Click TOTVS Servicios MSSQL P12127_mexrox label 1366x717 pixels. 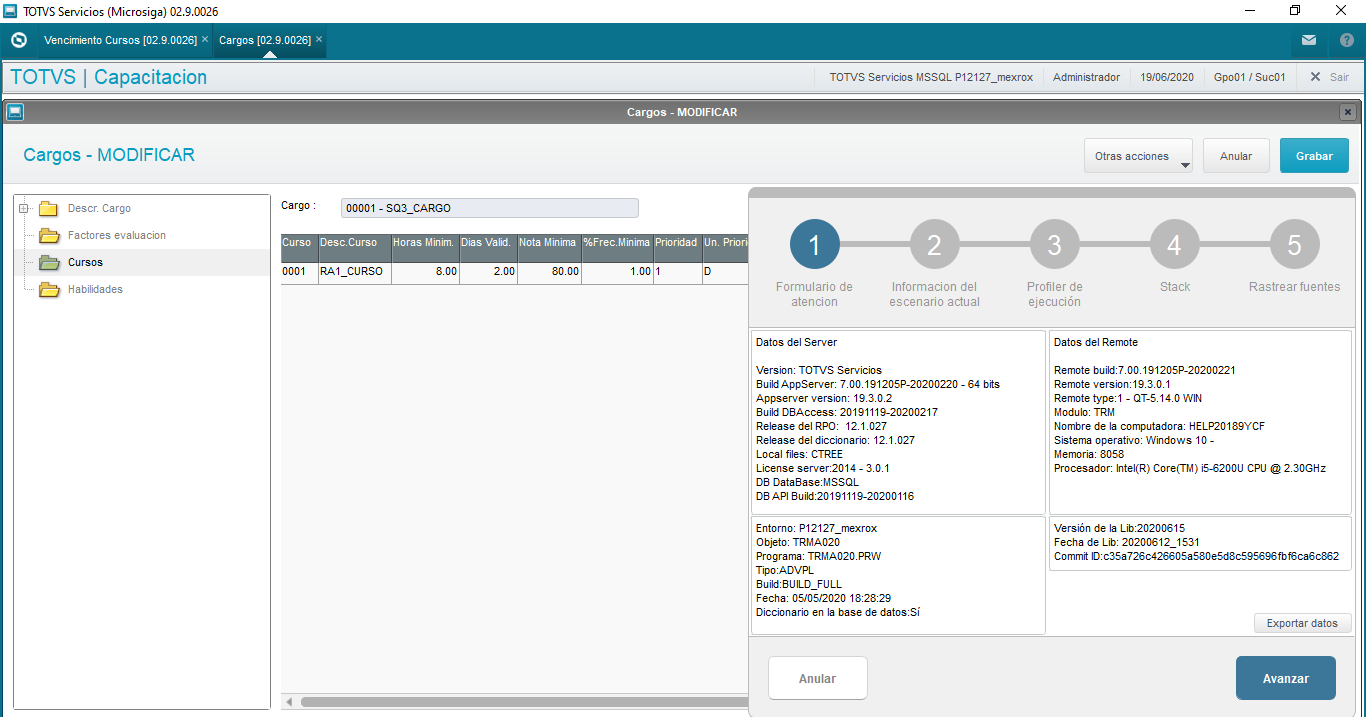click(931, 77)
